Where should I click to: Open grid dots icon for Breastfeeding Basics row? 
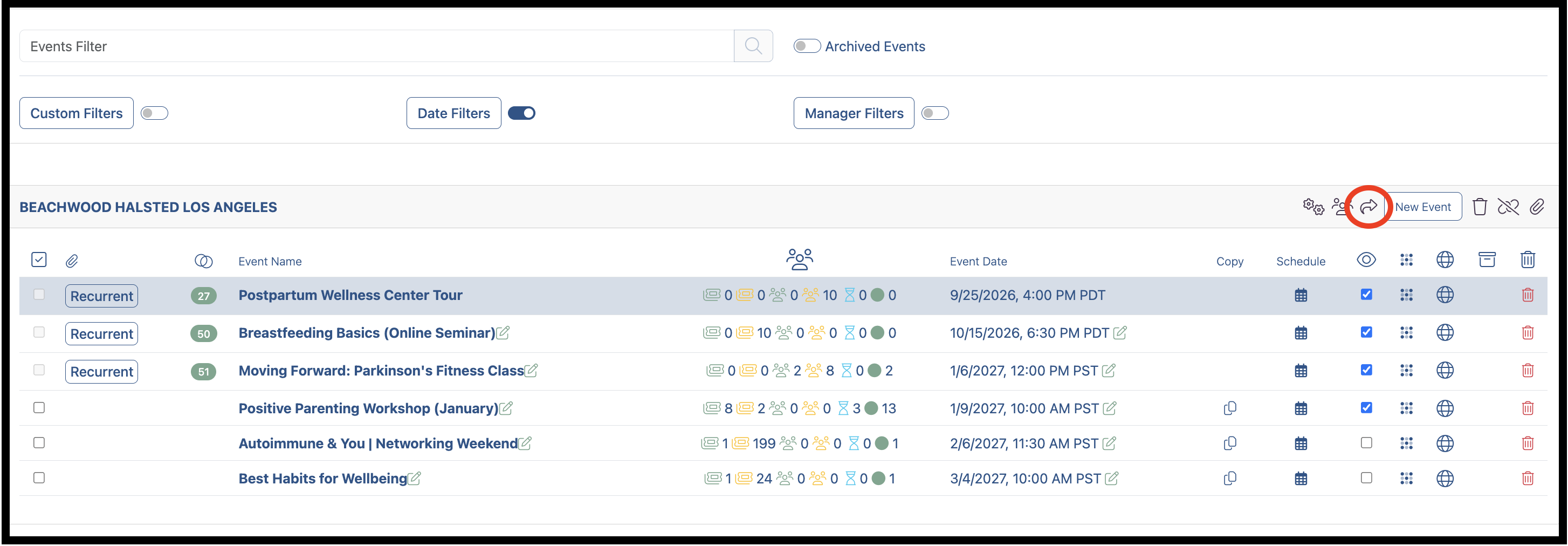1406,333
